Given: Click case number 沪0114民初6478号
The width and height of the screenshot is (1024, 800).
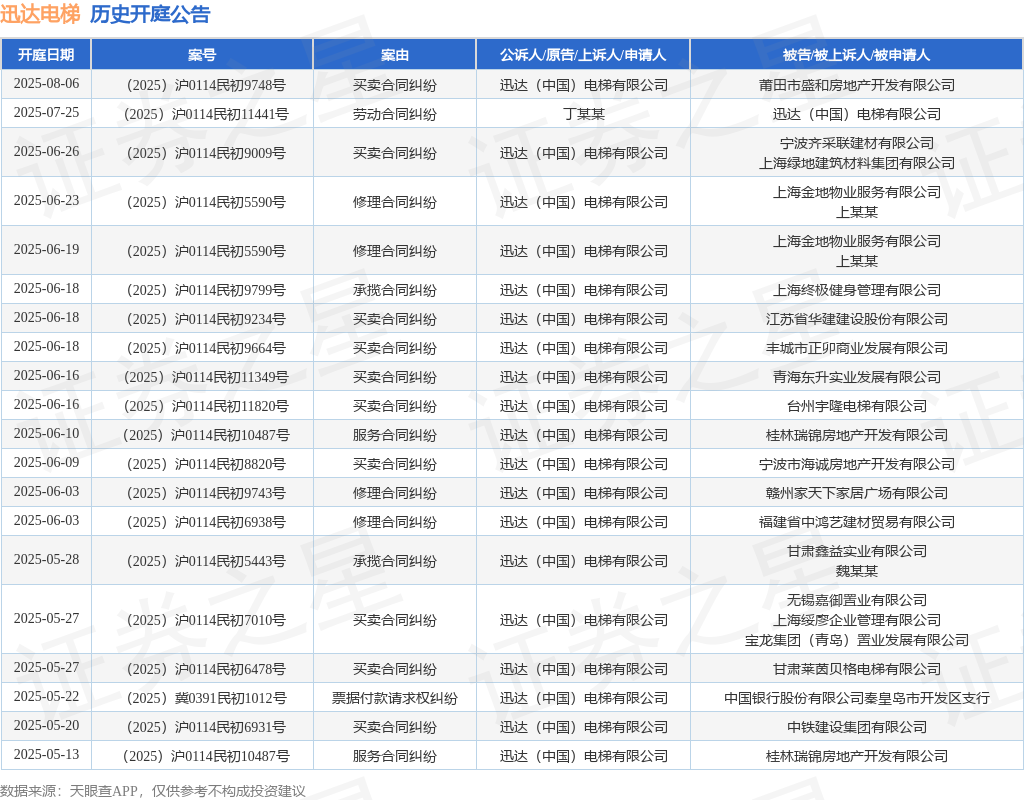Looking at the screenshot, I should pos(206,669).
